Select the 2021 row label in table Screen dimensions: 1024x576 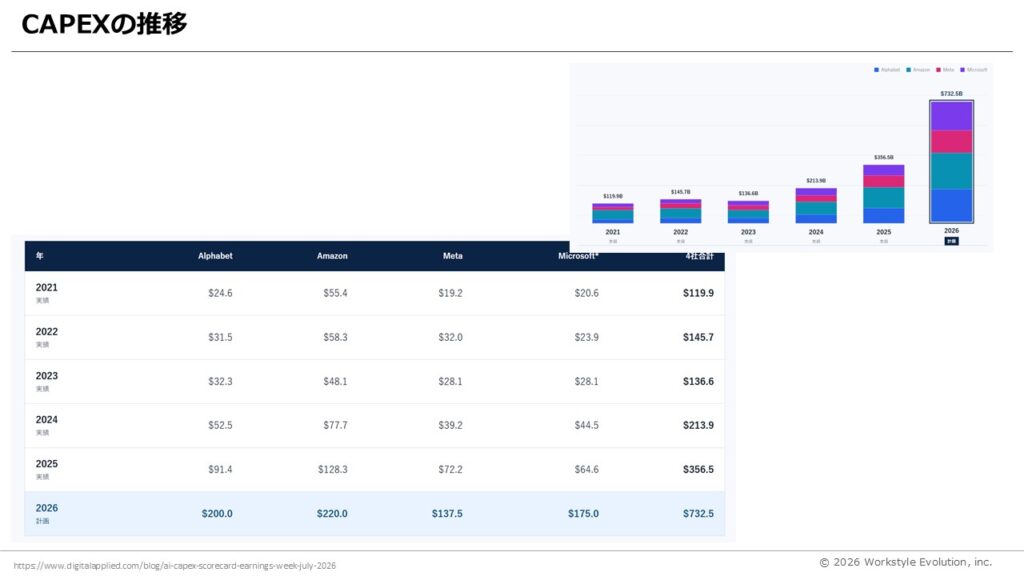pos(46,287)
